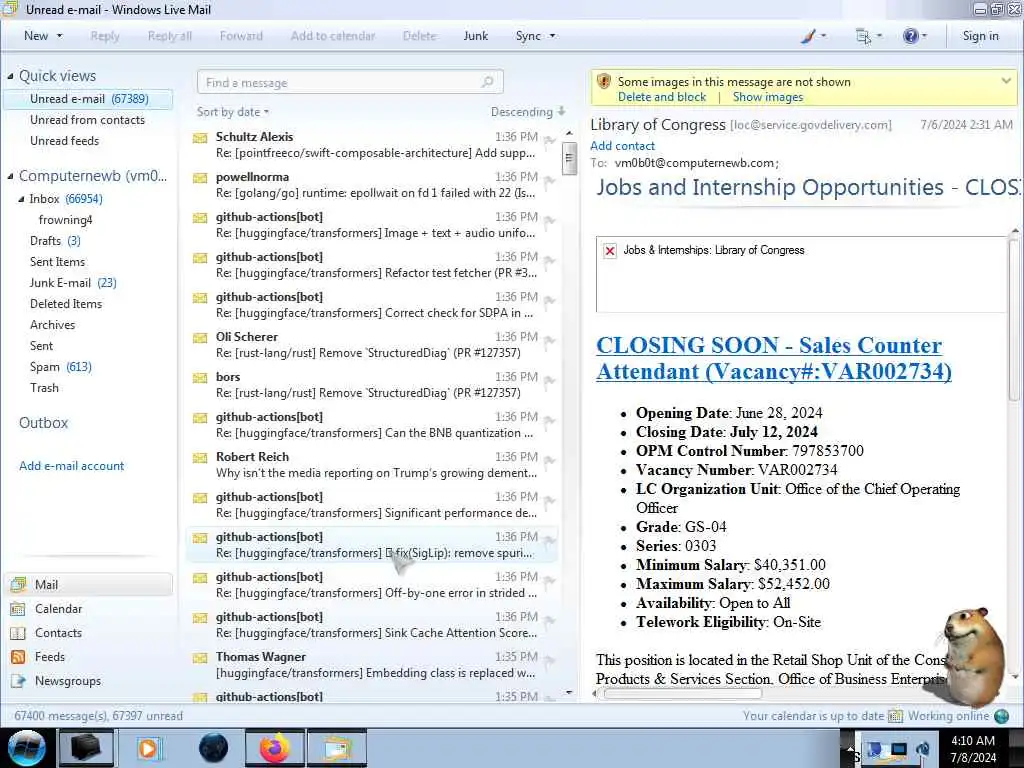Open the Robert Reich message

[x=372, y=464]
